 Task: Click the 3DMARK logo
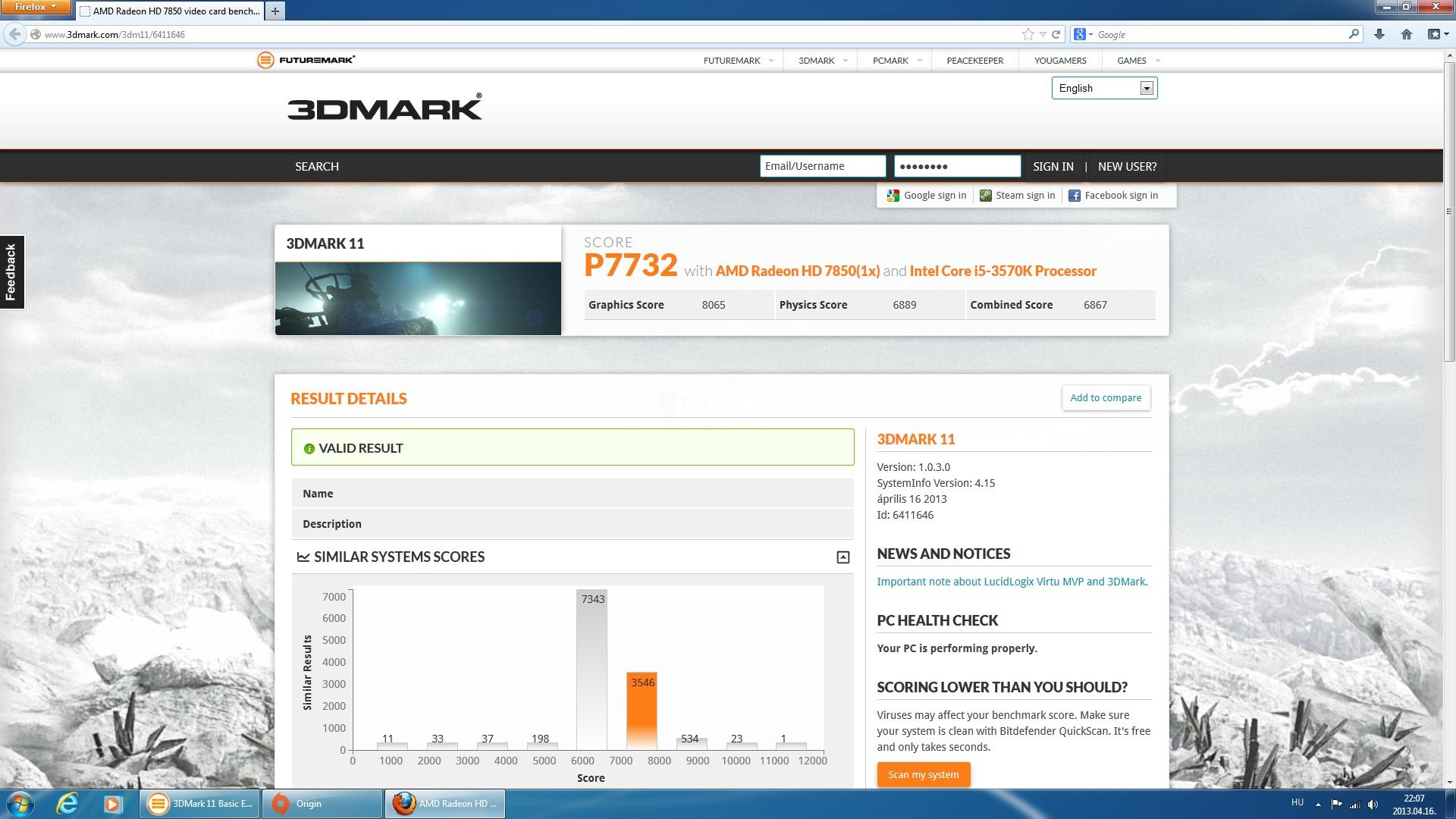click(x=384, y=107)
